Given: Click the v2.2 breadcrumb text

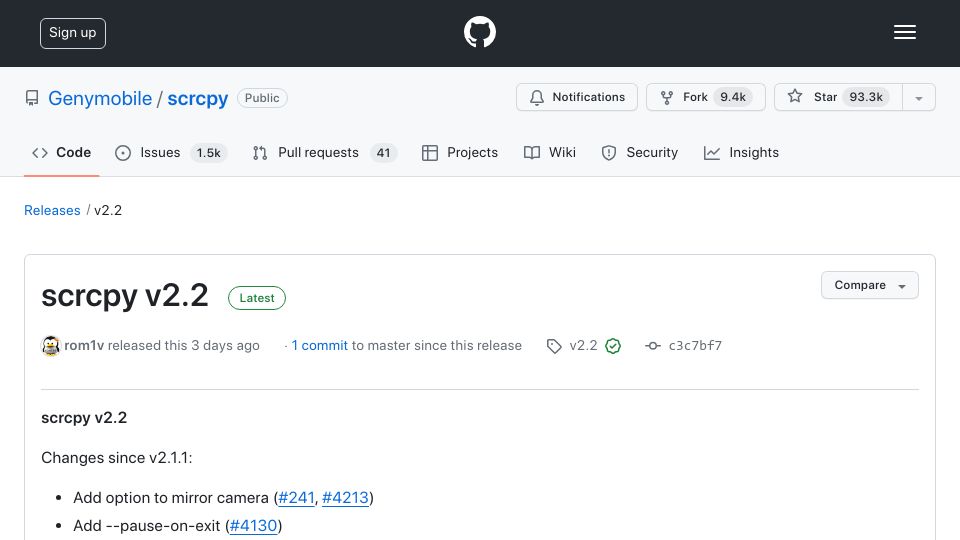Looking at the screenshot, I should click(108, 211).
